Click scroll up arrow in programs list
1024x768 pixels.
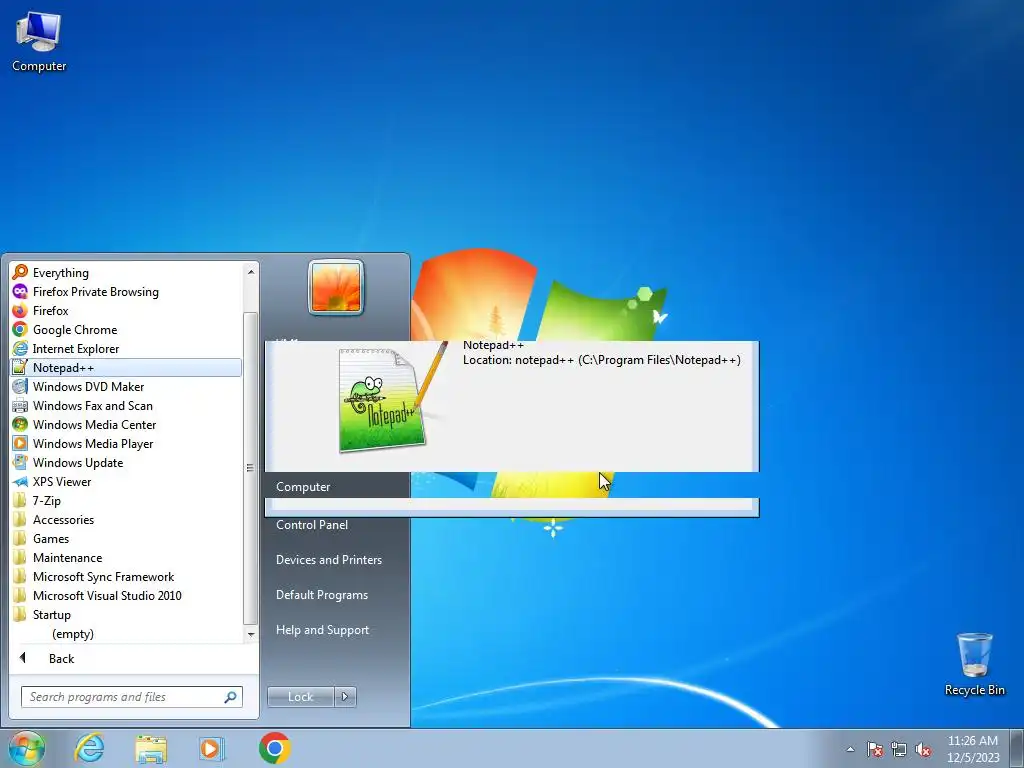click(x=251, y=271)
